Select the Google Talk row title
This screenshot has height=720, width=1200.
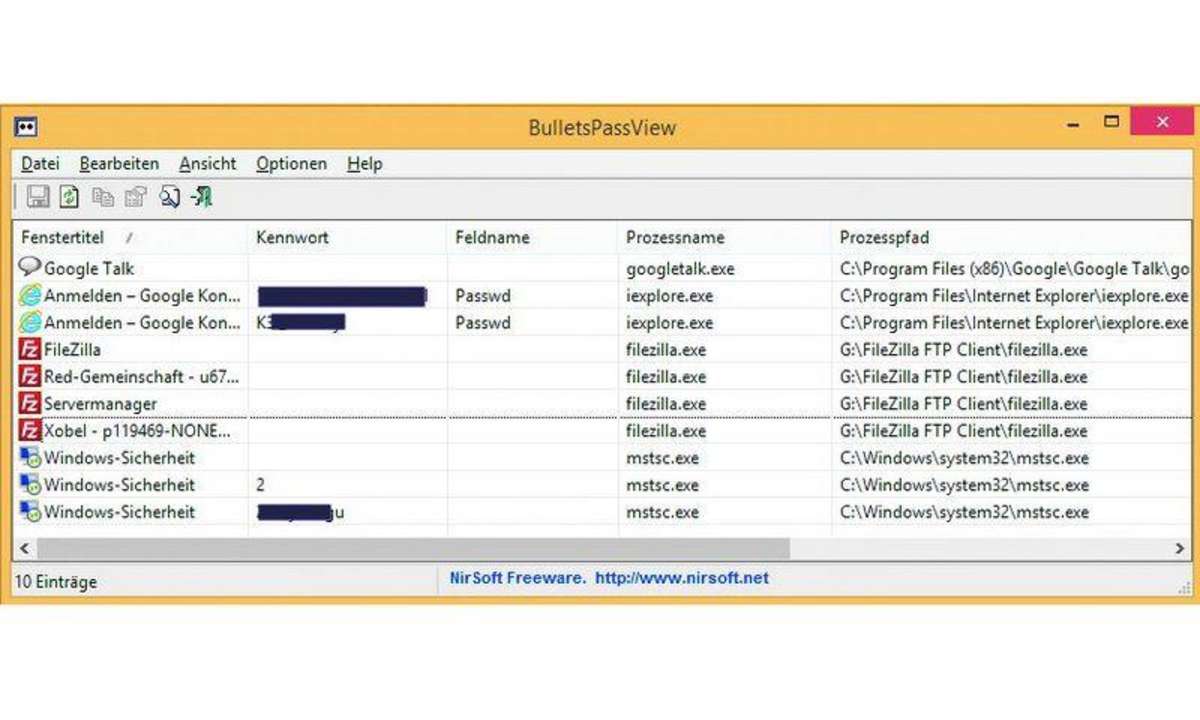[x=89, y=268]
